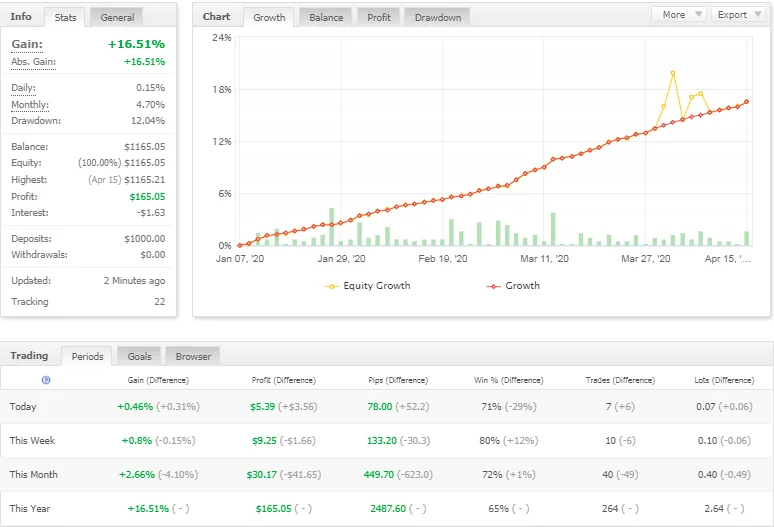Show the Balance chart tab
This screenshot has width=774, height=527.
coord(326,17)
